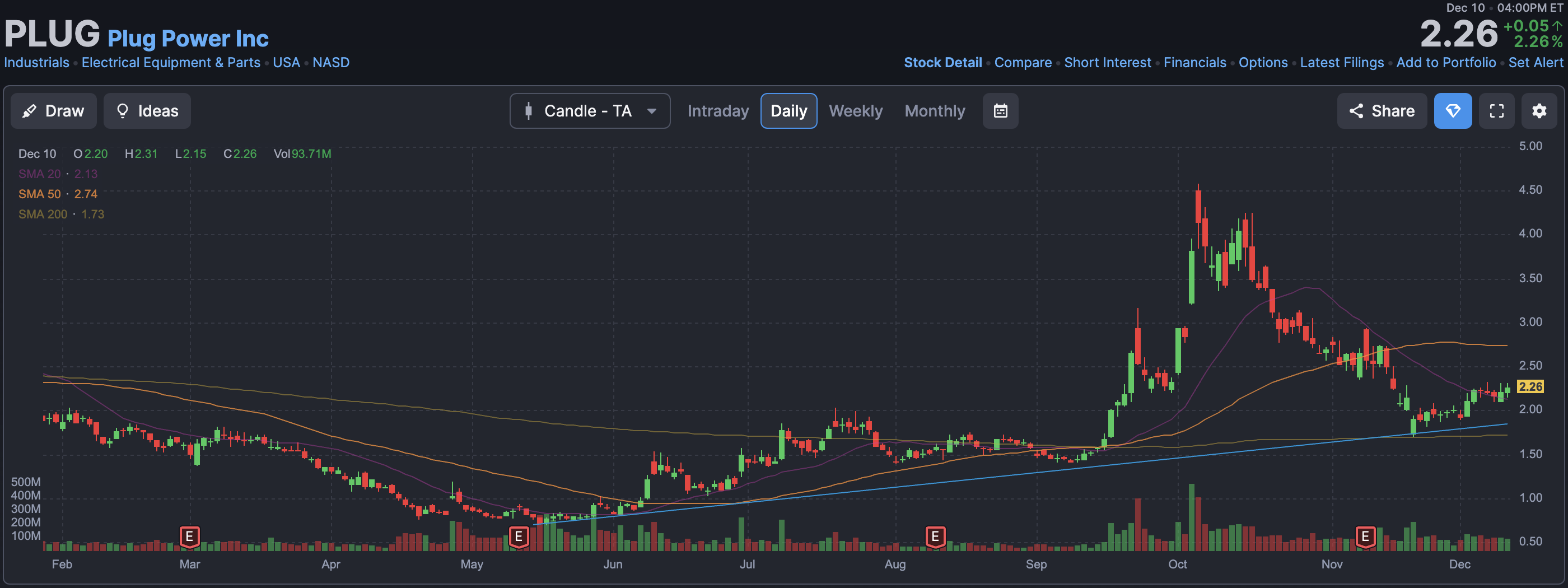
Task: Click the candlestick icon in chart type selector
Action: pyautogui.click(x=528, y=111)
